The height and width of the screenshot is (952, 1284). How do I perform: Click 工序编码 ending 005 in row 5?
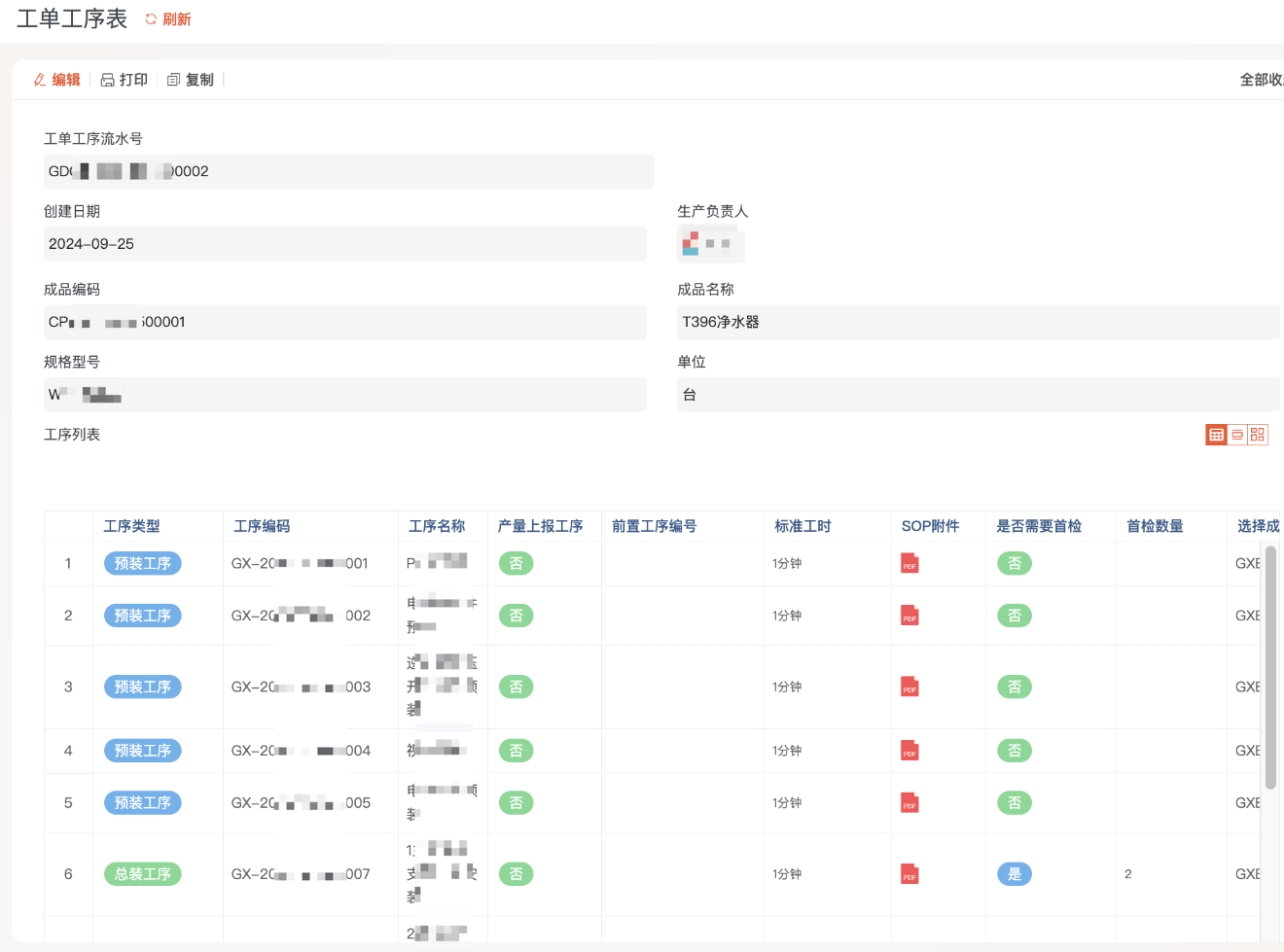301,803
